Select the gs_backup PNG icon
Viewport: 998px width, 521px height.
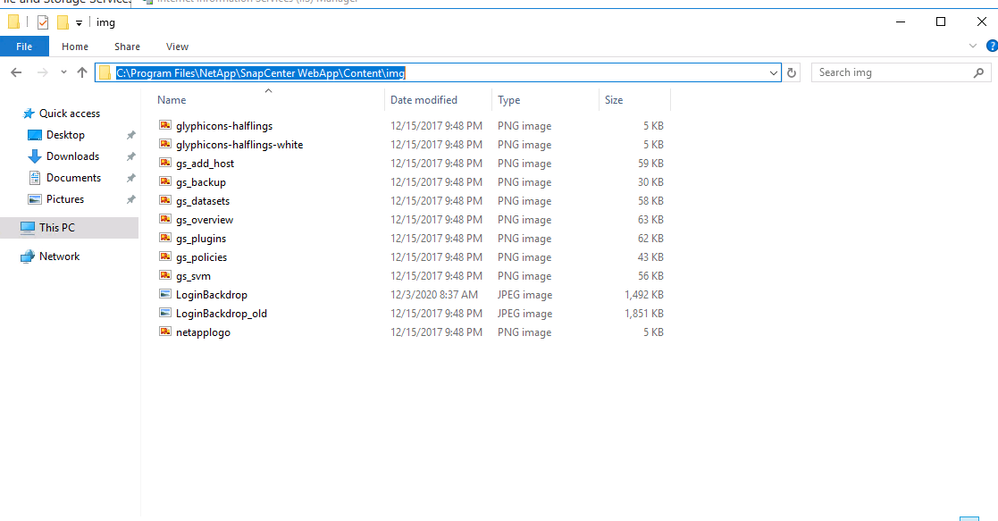[x=165, y=181]
